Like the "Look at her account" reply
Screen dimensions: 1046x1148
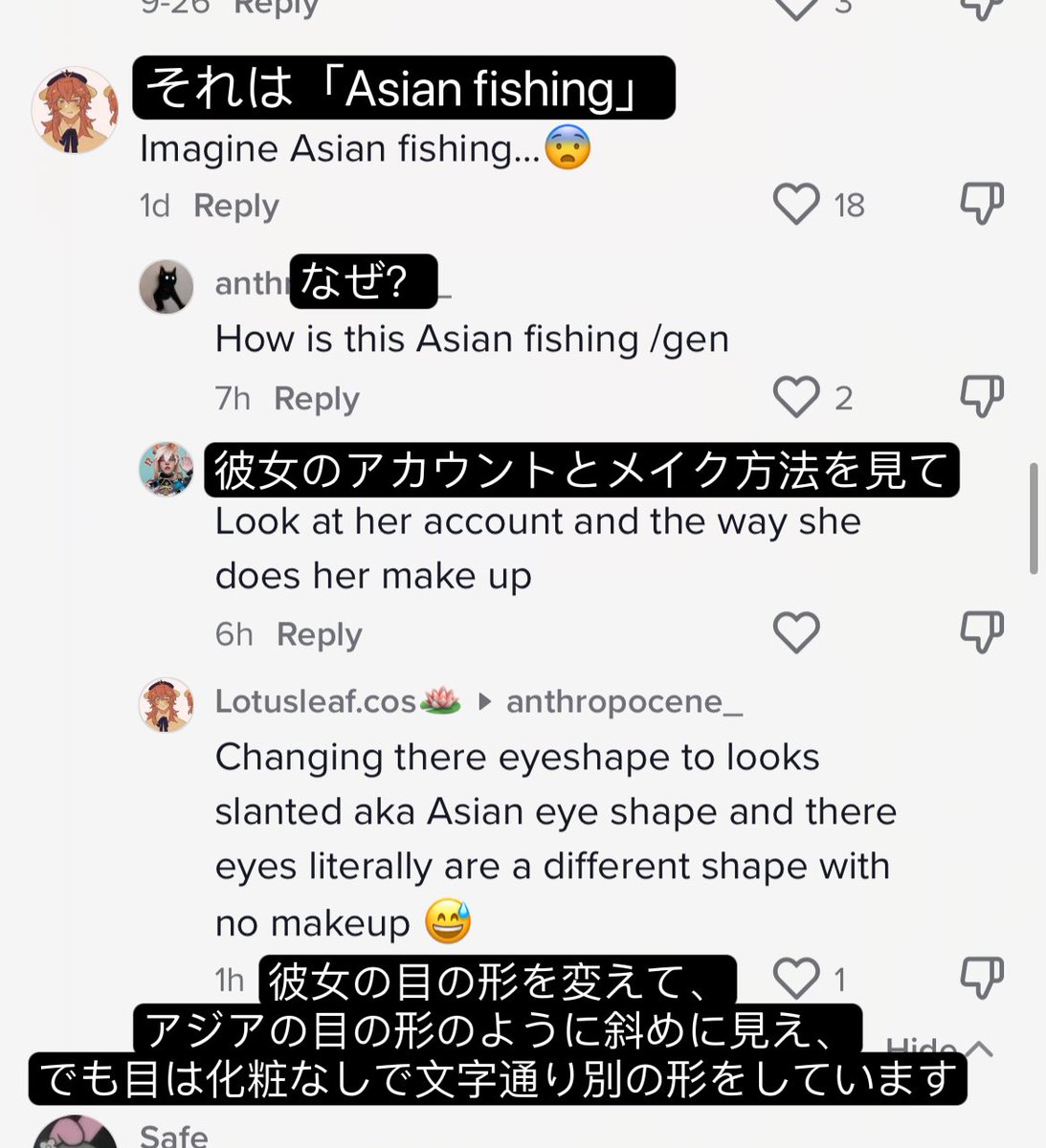tap(796, 632)
